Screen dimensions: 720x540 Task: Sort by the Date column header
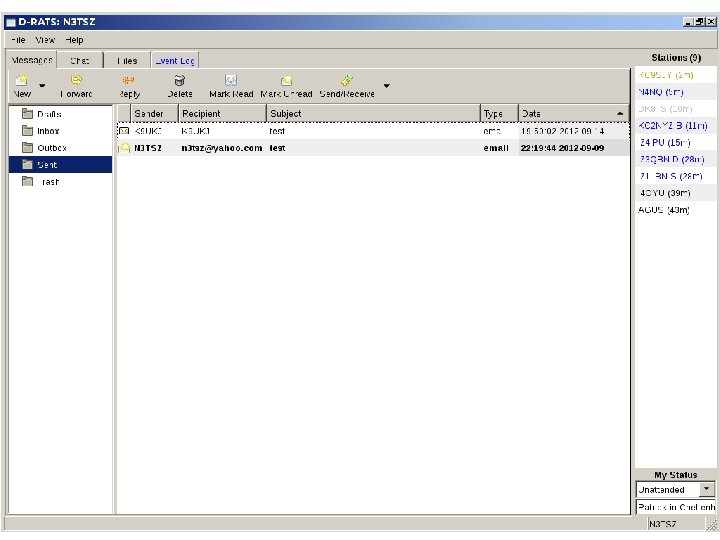pyautogui.click(x=574, y=113)
